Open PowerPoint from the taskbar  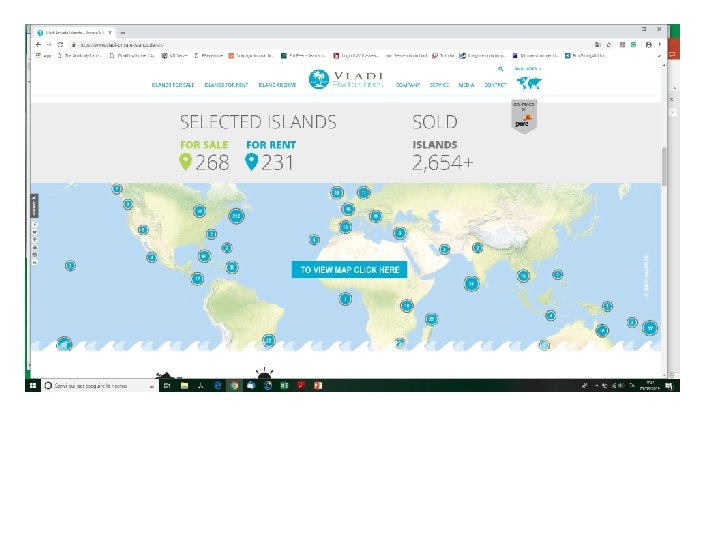318,386
